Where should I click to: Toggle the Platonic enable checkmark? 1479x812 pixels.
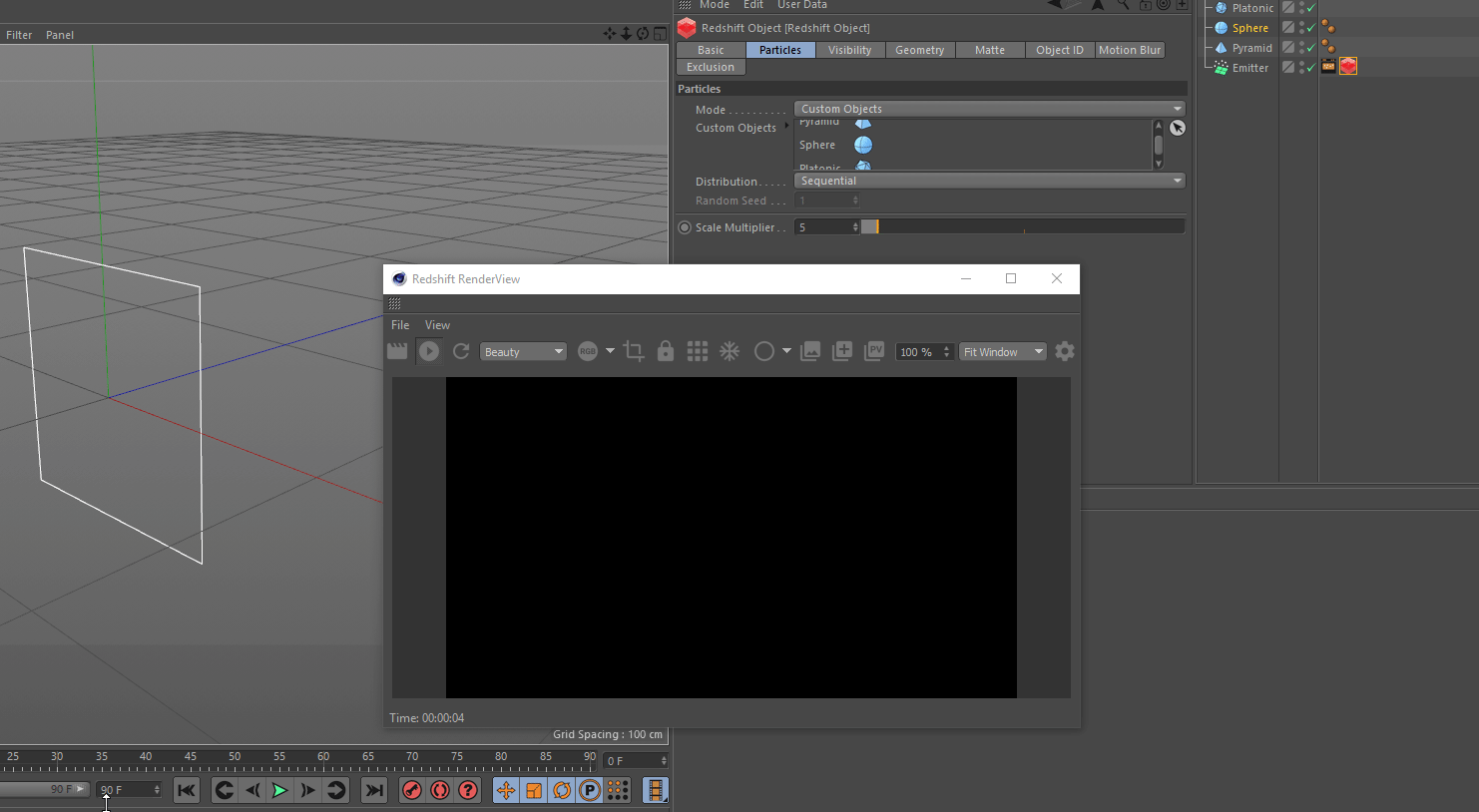[1311, 8]
